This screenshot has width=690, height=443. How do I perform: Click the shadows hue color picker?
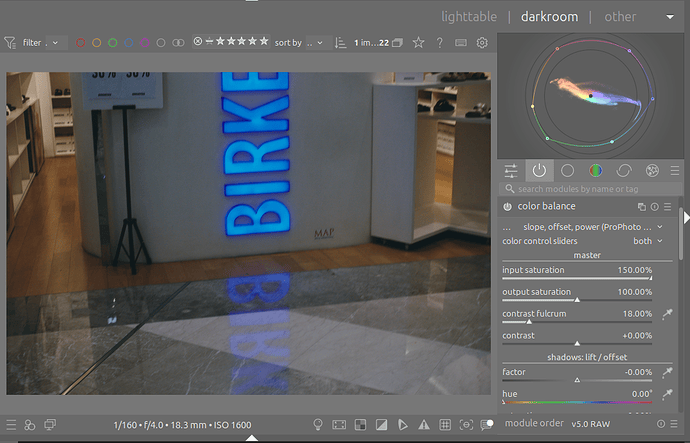pyautogui.click(x=668, y=394)
